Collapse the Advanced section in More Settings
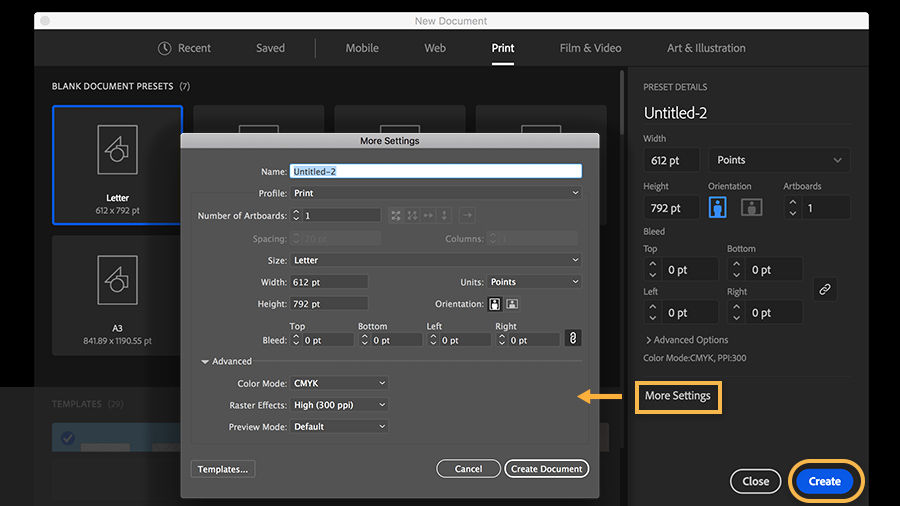 205,361
